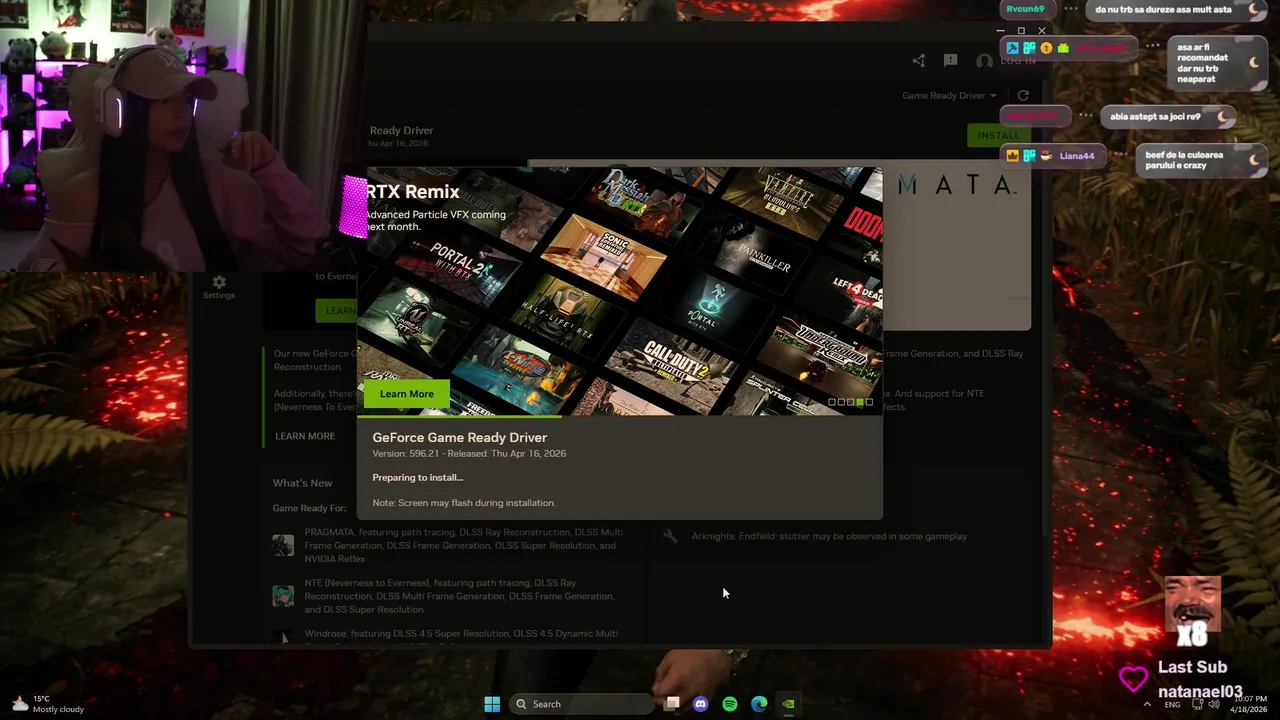Screen dimensions: 1280x720
Task: Open Microsoft Edge from the taskbar
Action: [x=759, y=704]
